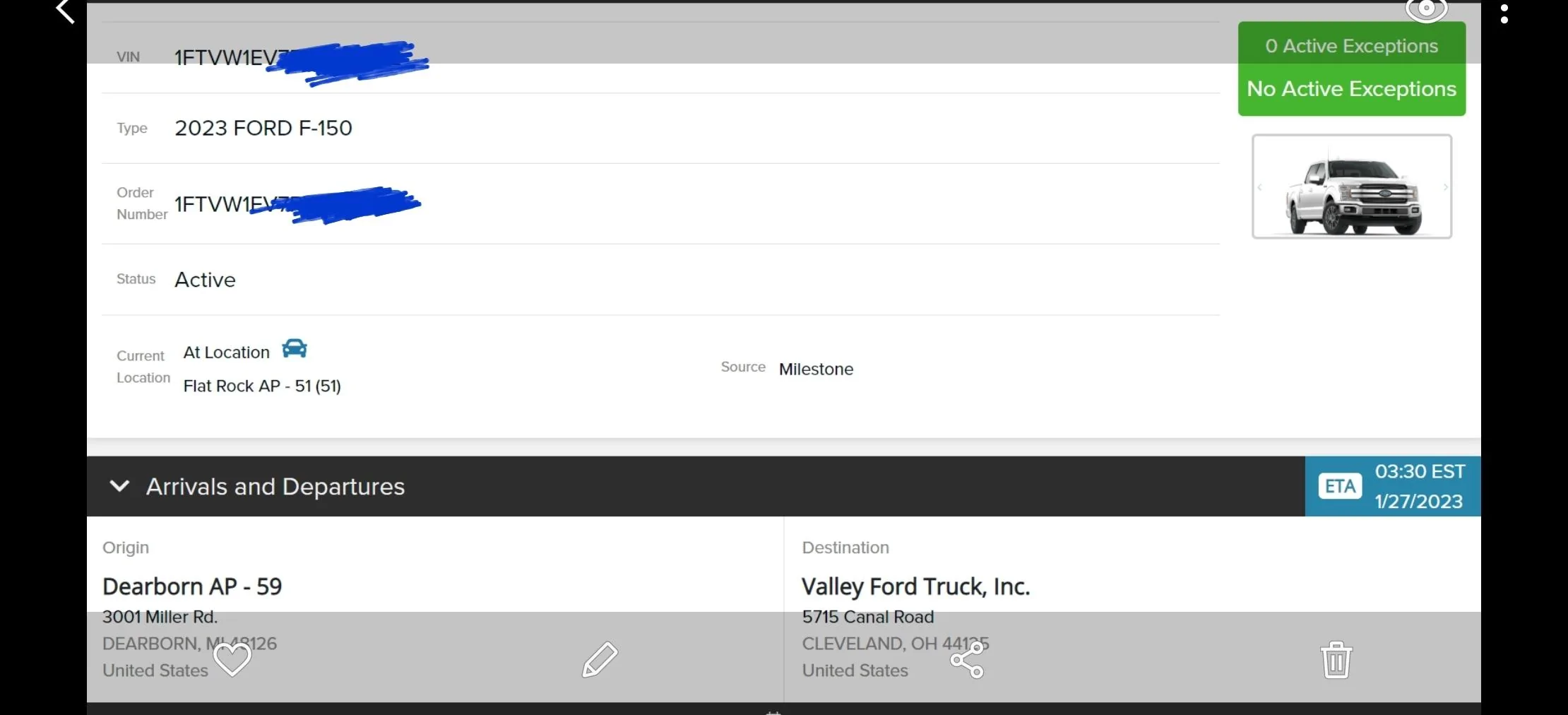Tap the trash delete icon
1568x715 pixels.
[x=1336, y=660]
